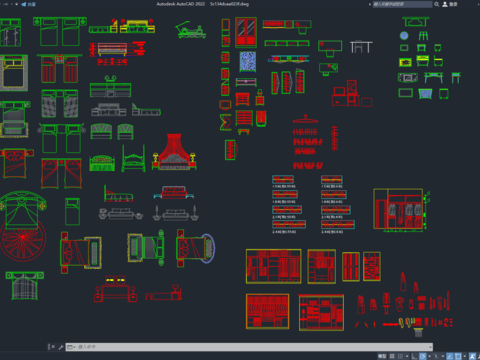Select the yellow TV cabinet block
The width and height of the screenshot is (480, 360).
pyautogui.click(x=405, y=62)
